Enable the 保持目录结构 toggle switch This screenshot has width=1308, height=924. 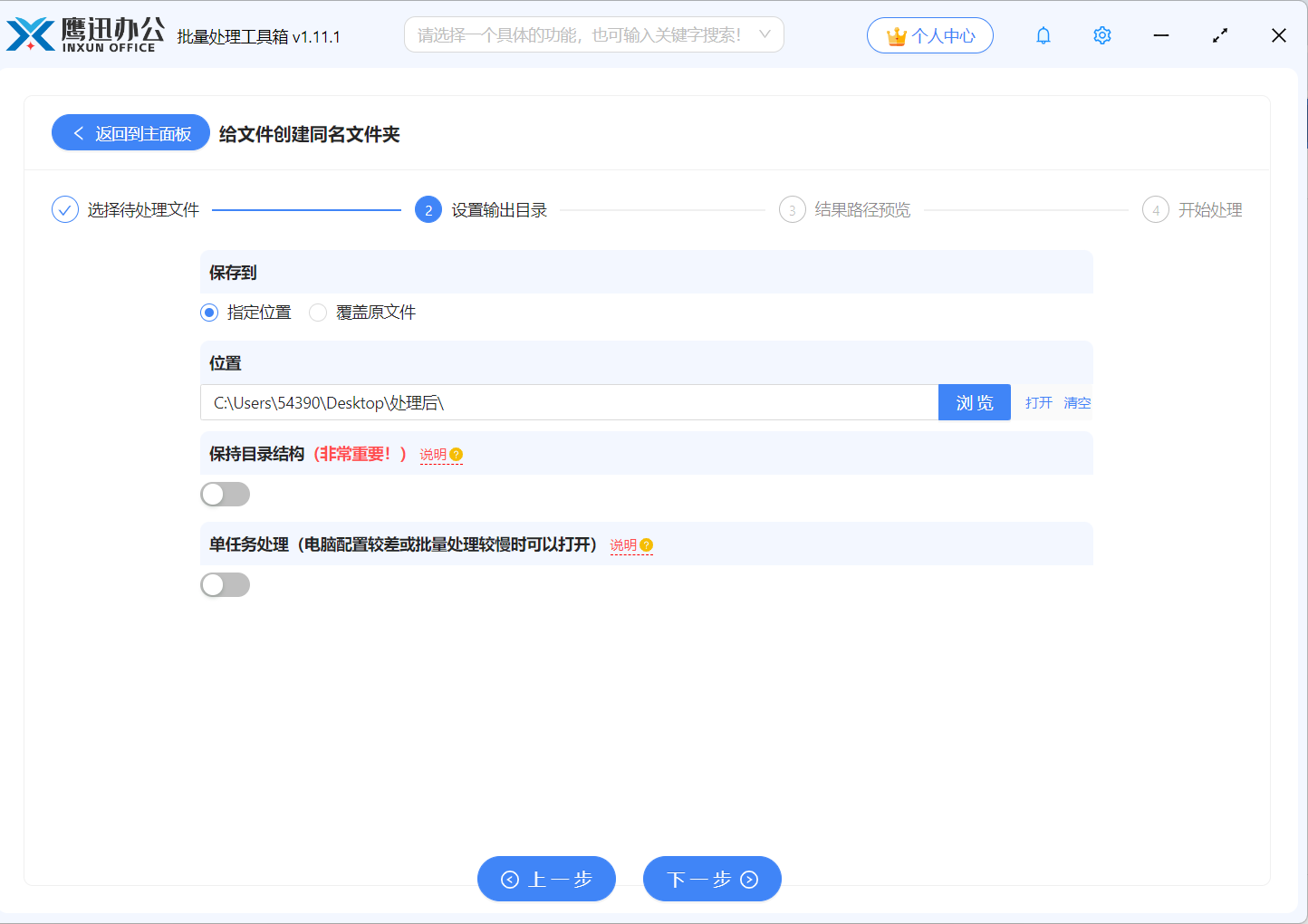point(225,495)
